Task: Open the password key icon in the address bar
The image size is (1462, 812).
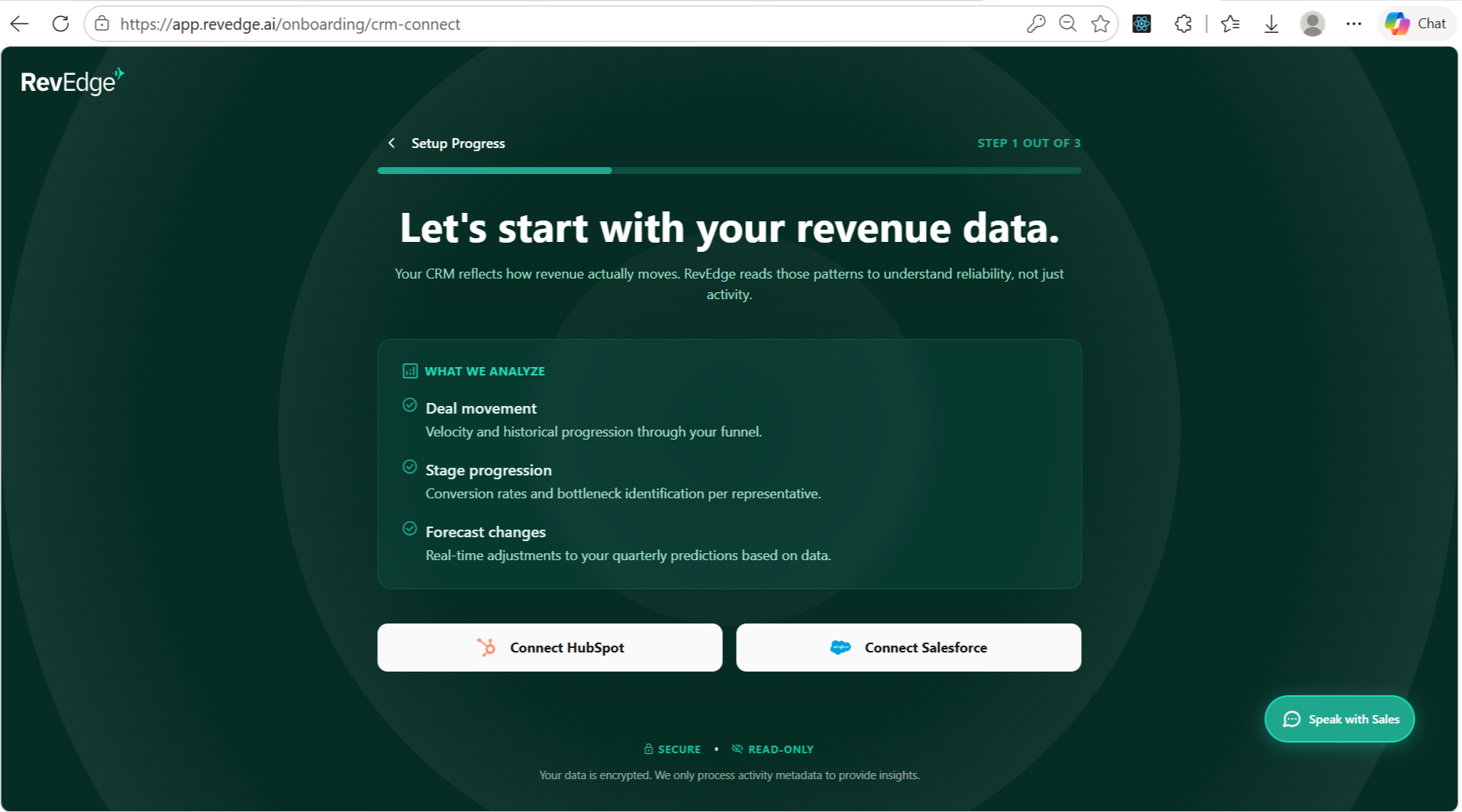Action: point(1035,24)
